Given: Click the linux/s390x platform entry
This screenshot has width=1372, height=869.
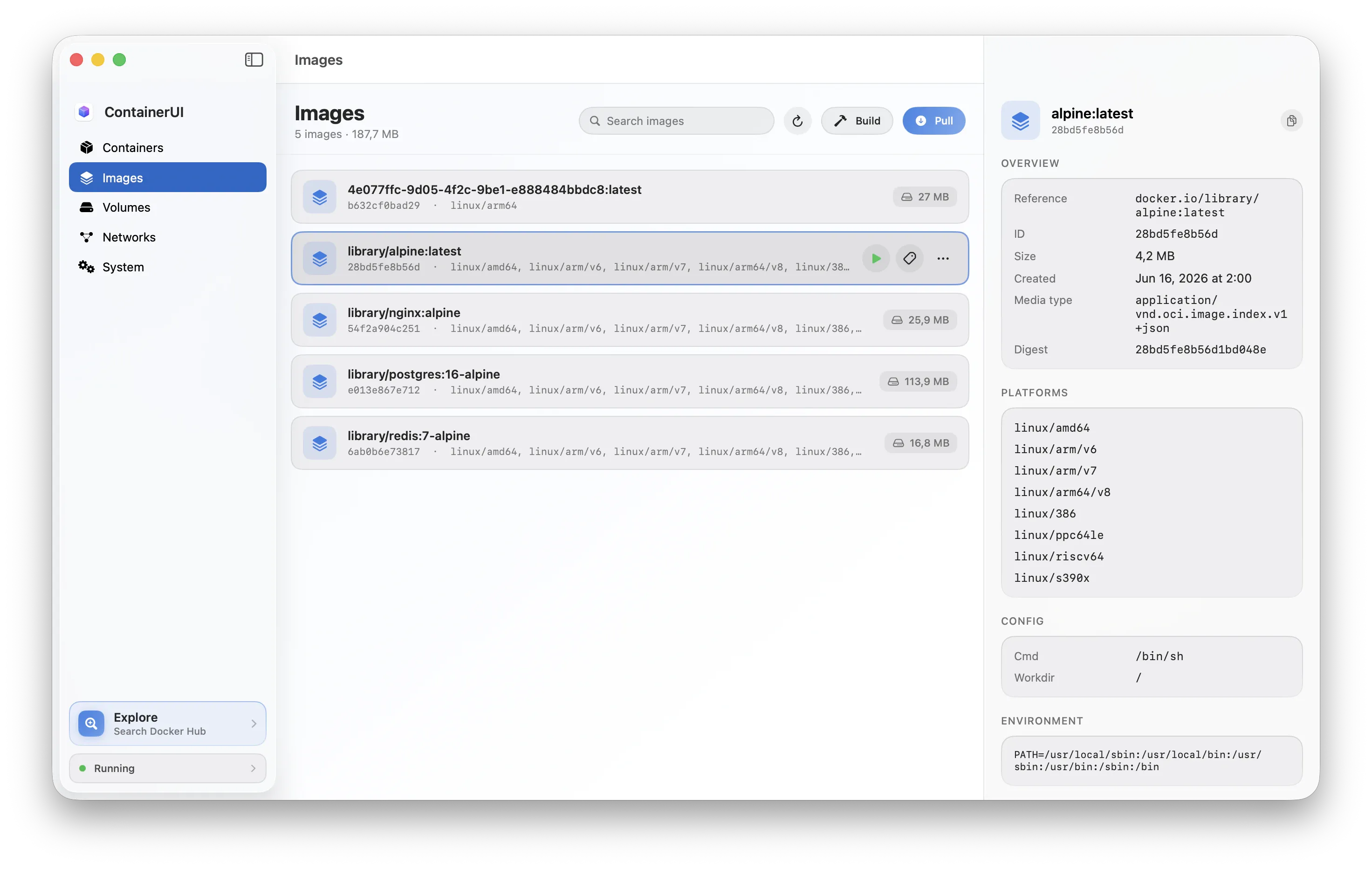Looking at the screenshot, I should pyautogui.click(x=1051, y=579).
